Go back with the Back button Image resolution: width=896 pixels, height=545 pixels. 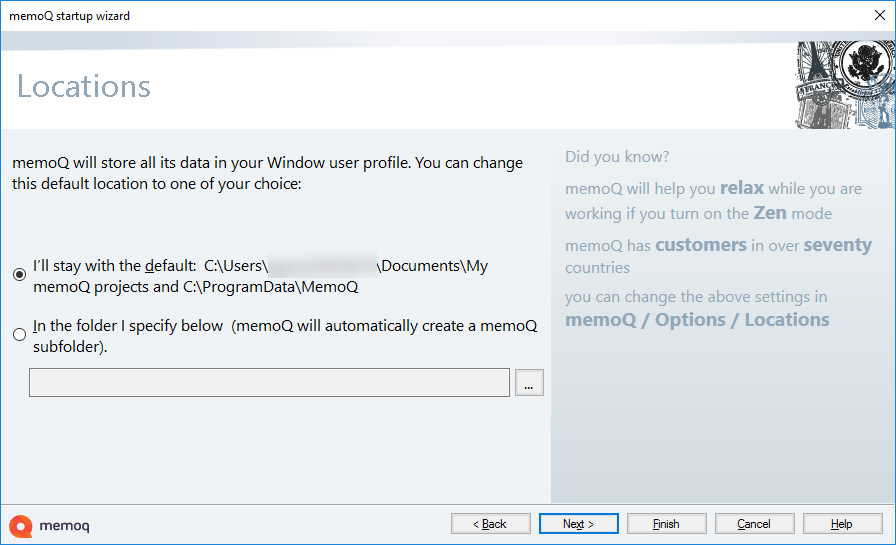491,524
